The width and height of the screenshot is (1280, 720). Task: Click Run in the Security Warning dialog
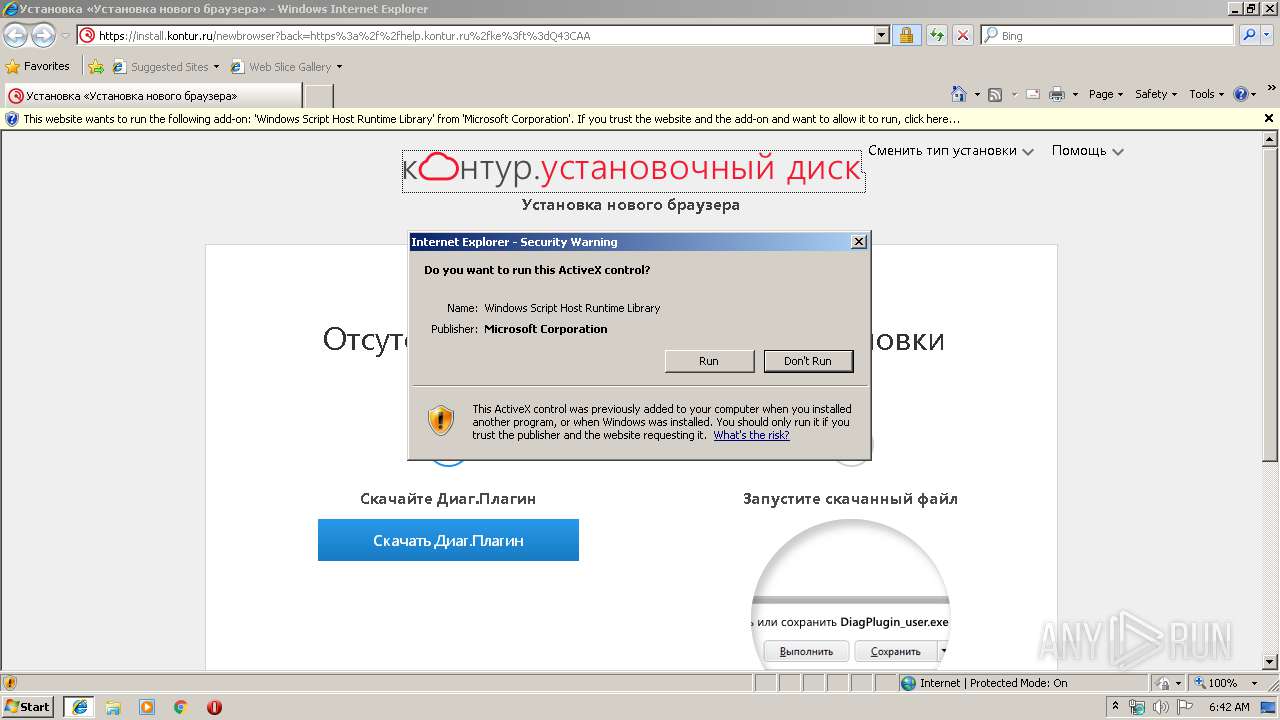709,361
